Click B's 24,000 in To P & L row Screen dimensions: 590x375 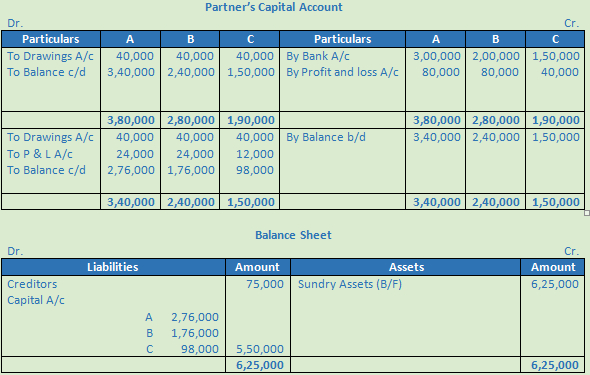tap(195, 153)
